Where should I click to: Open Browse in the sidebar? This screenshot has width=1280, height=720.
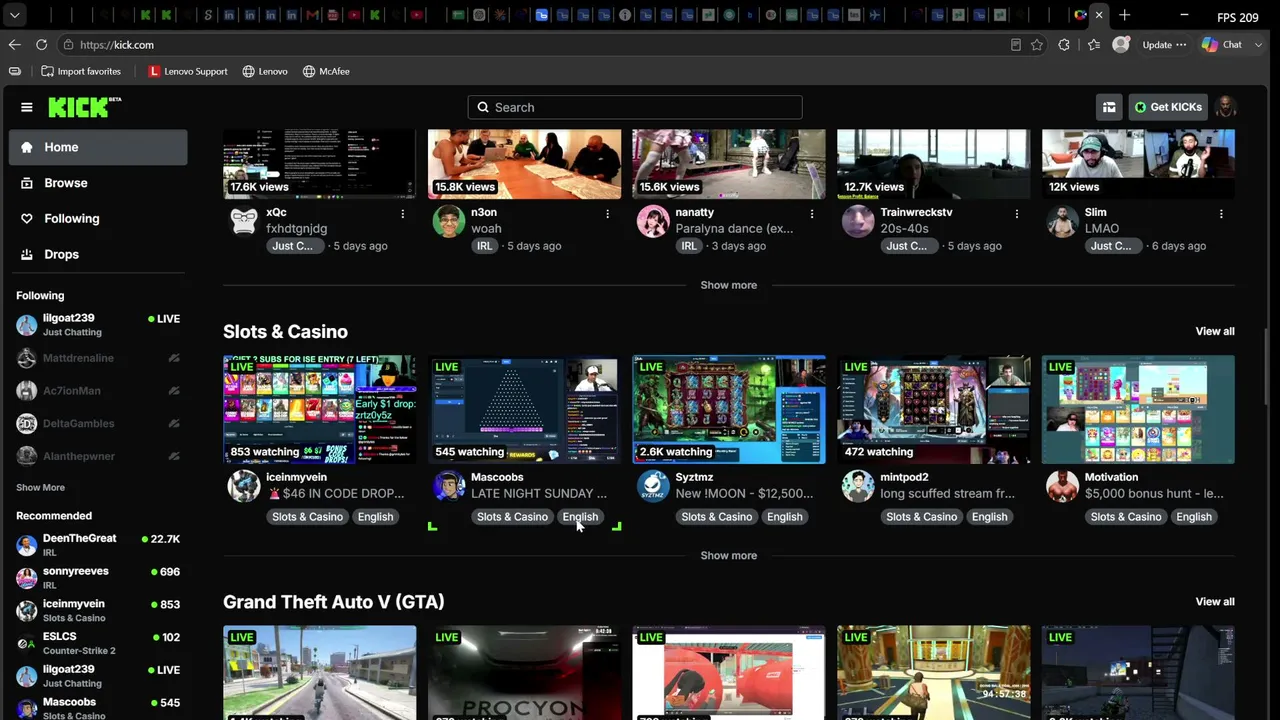99,183
